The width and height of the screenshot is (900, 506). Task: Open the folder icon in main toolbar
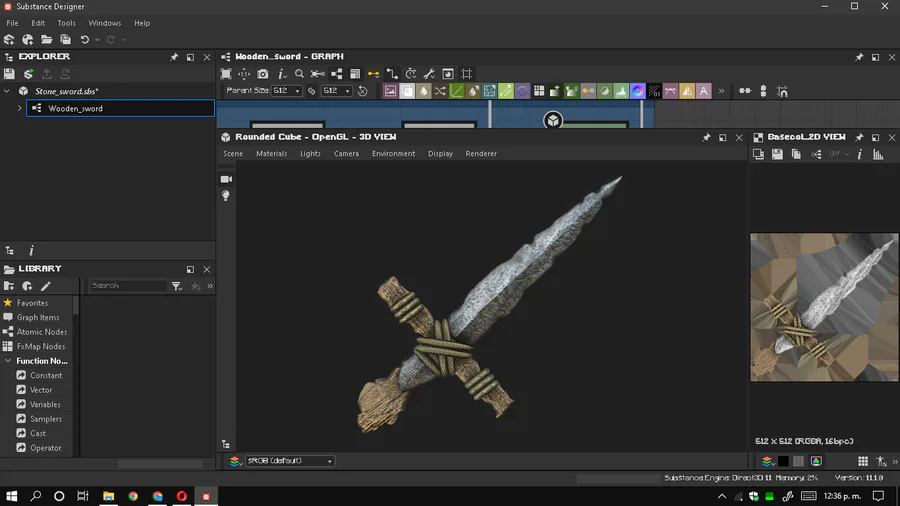click(46, 40)
